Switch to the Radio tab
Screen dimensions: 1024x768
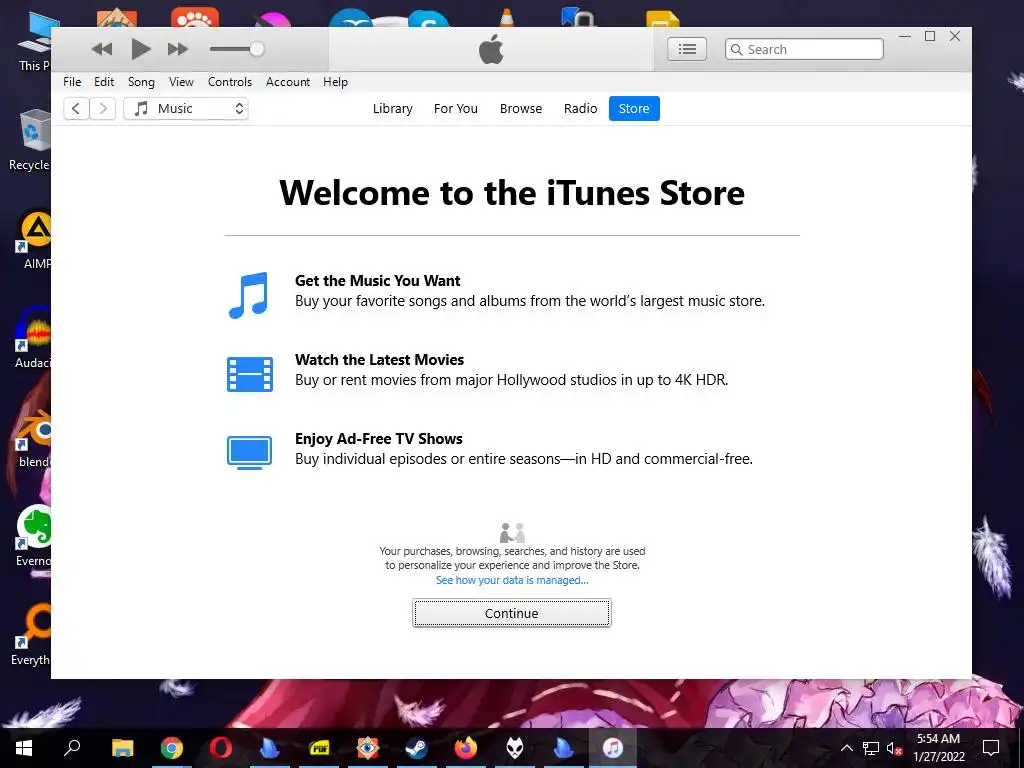[x=581, y=108]
